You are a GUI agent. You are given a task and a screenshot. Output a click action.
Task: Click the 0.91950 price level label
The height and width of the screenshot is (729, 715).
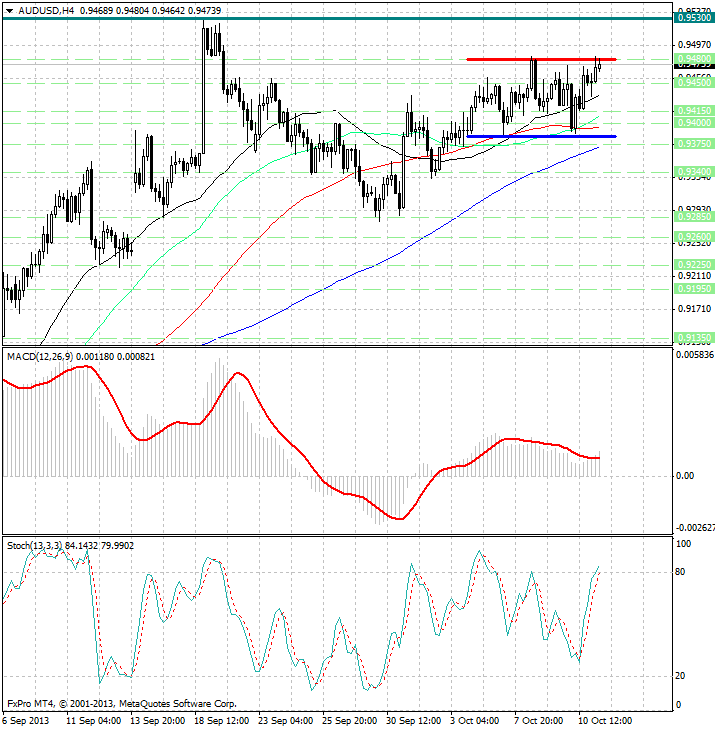tap(694, 289)
